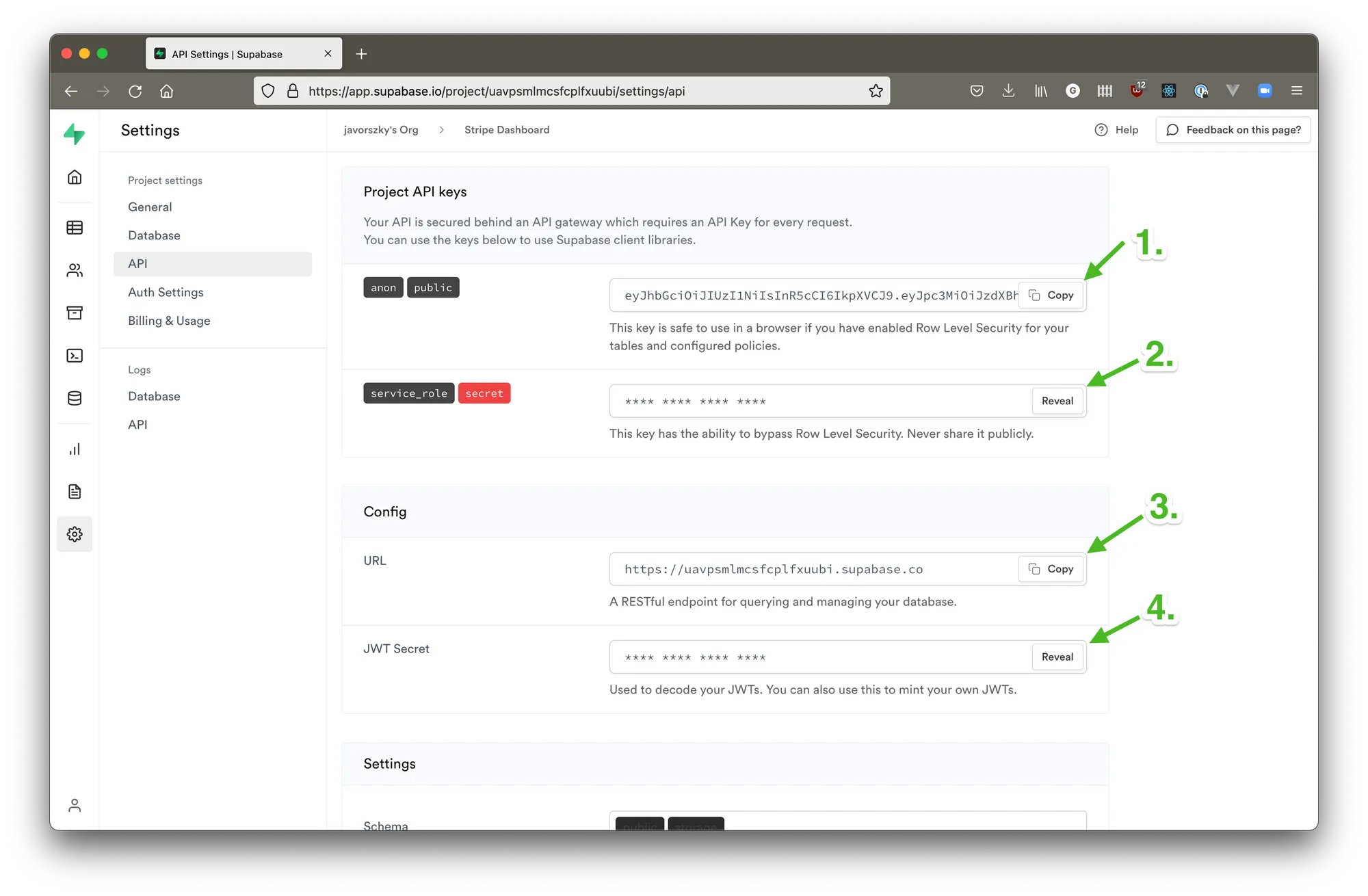
Task: Open the React DevTools browser extension
Action: click(x=1169, y=90)
